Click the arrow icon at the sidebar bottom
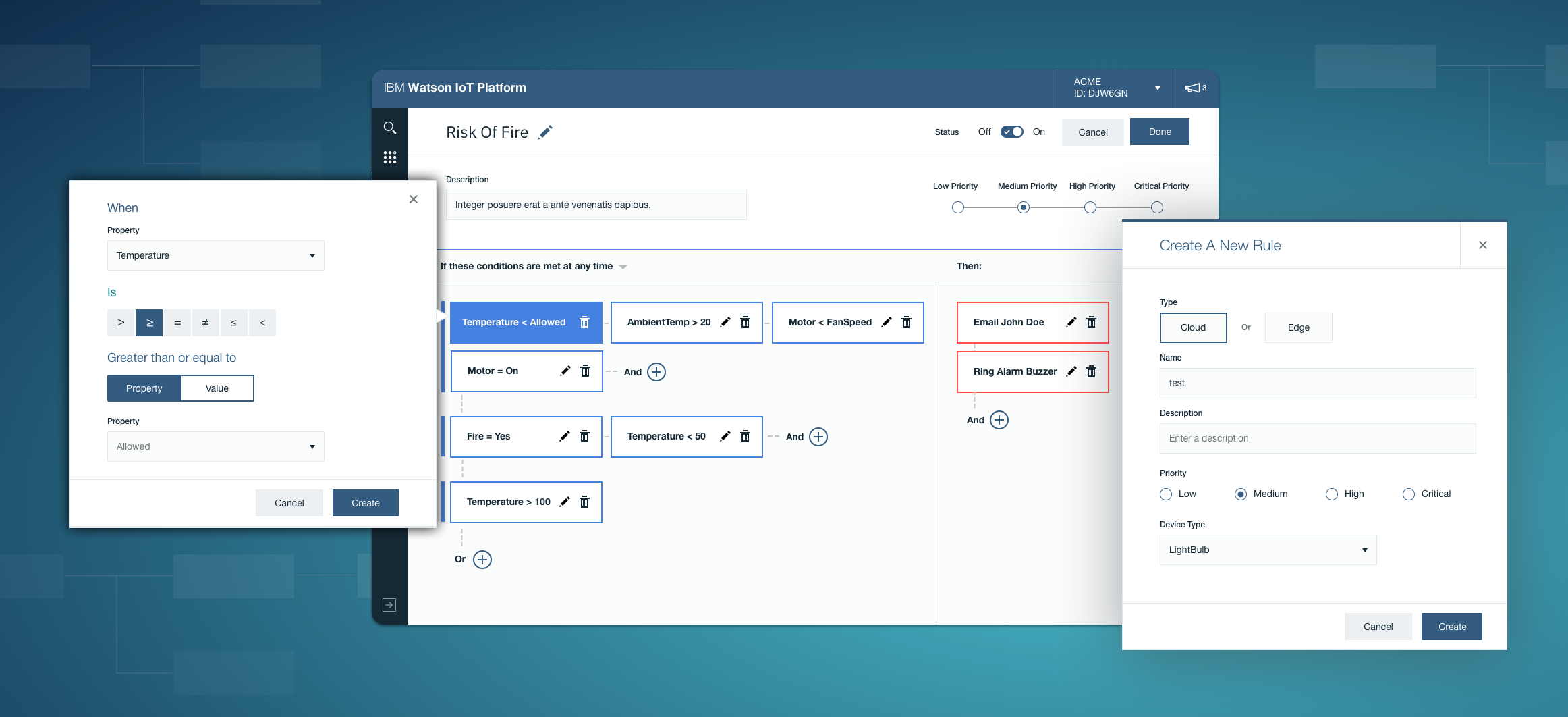The height and width of the screenshot is (717, 1568). coord(389,605)
